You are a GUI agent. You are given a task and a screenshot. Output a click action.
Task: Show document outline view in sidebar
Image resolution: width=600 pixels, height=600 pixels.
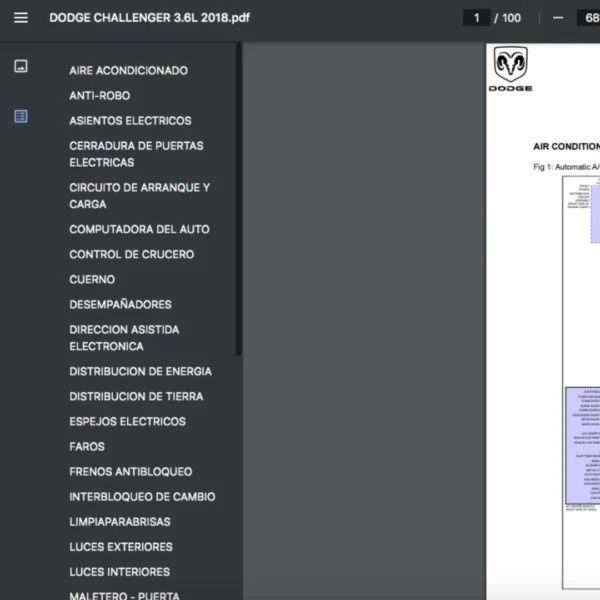pos(21,116)
